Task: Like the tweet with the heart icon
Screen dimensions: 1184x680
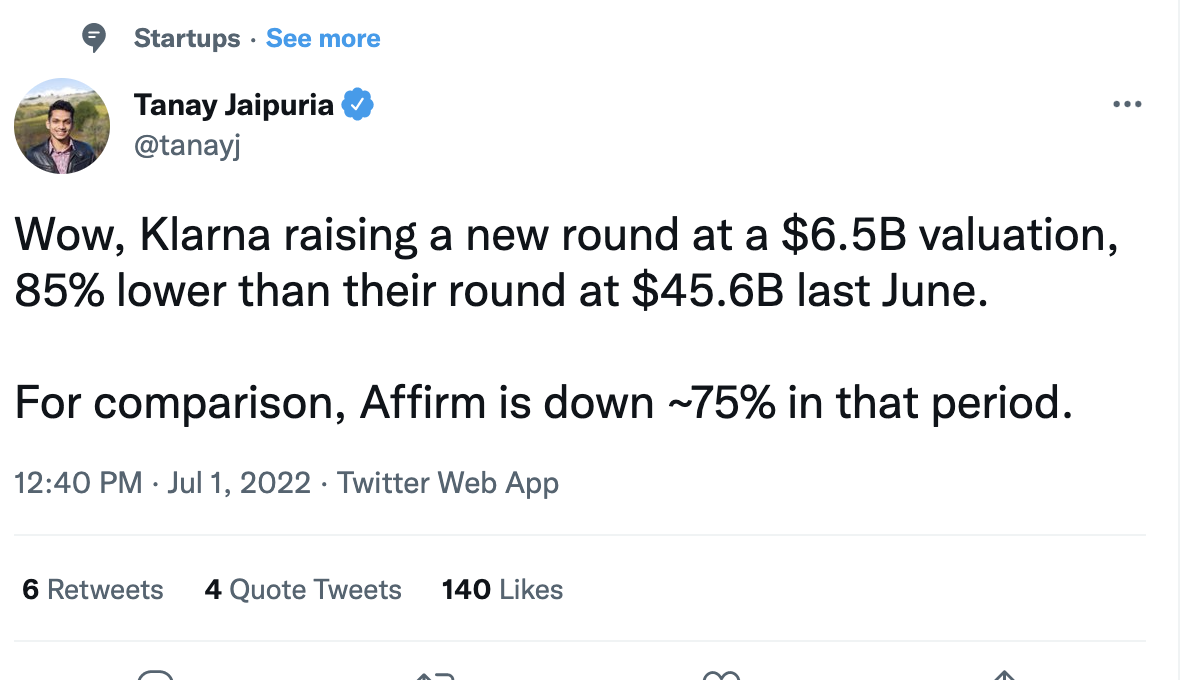Action: pos(721,676)
